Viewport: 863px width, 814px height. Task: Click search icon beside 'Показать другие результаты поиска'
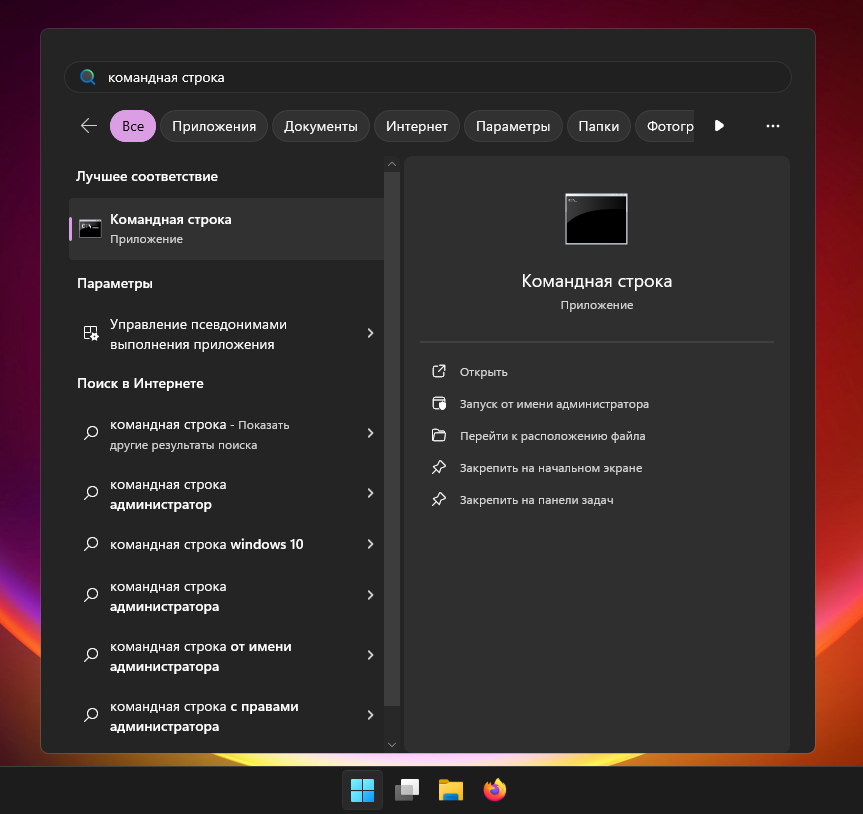tap(91, 433)
